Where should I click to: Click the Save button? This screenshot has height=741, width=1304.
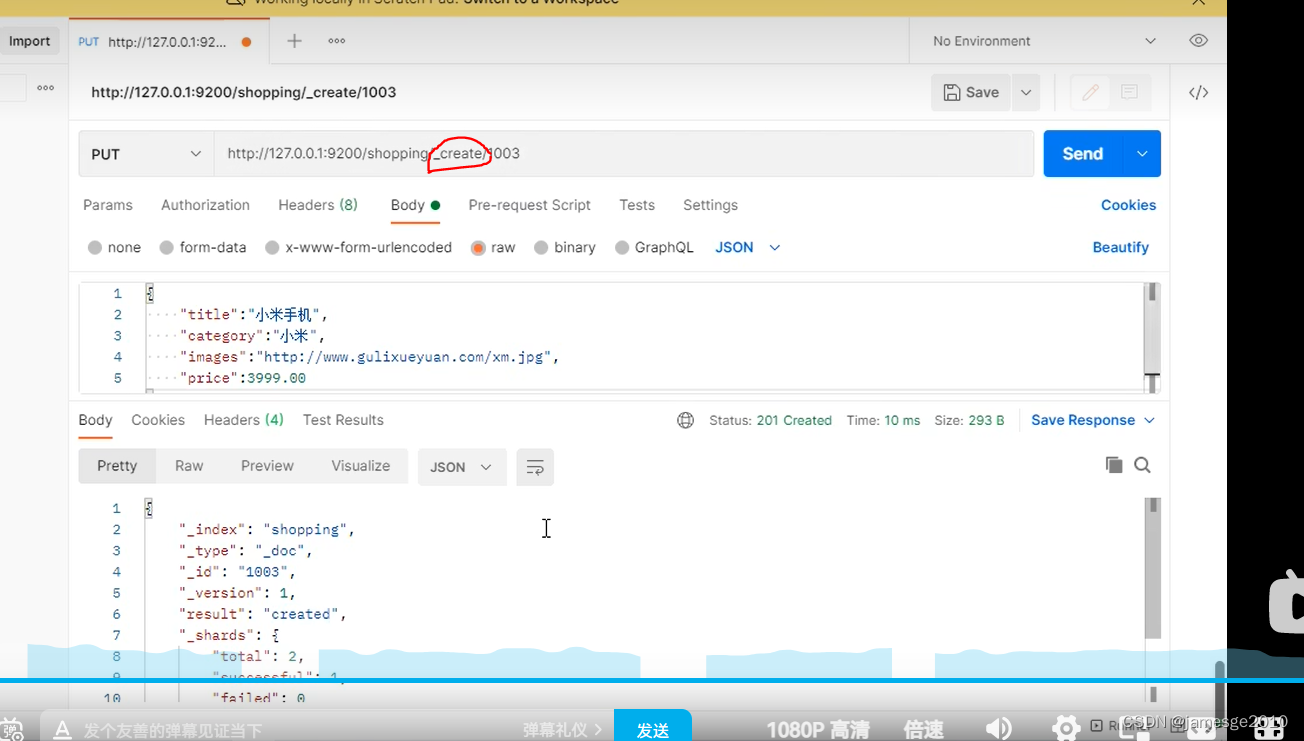point(971,92)
